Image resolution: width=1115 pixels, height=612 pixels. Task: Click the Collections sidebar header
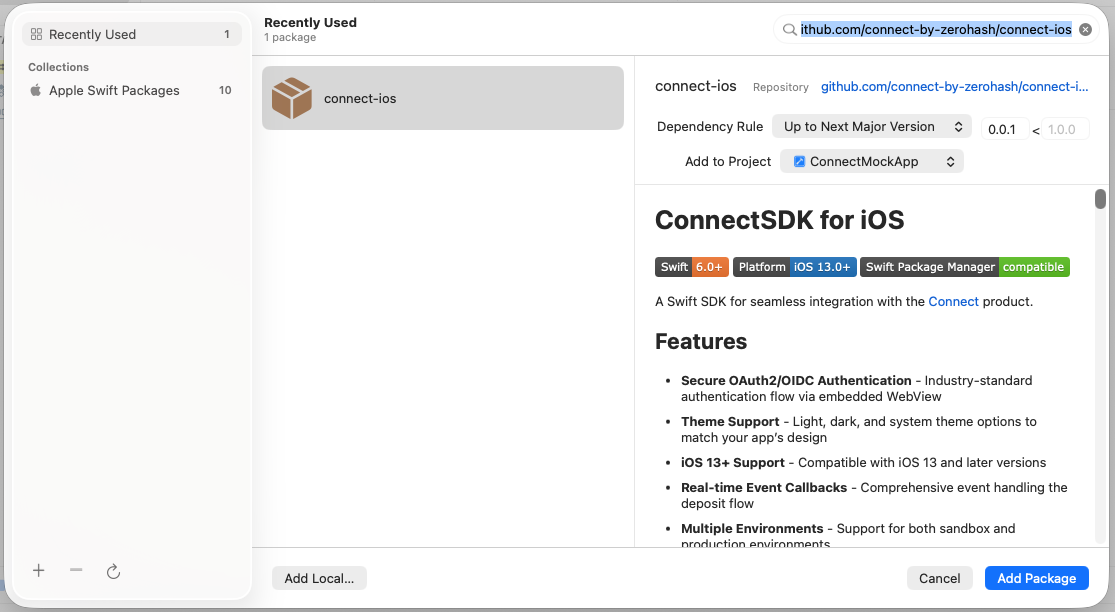[58, 67]
